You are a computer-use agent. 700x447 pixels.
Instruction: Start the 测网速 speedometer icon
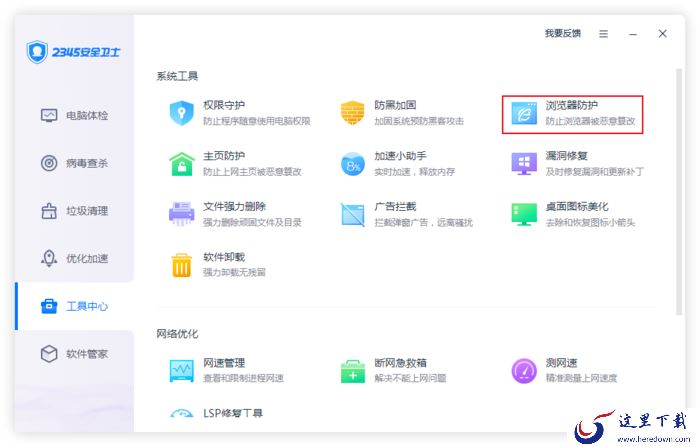[x=524, y=371]
